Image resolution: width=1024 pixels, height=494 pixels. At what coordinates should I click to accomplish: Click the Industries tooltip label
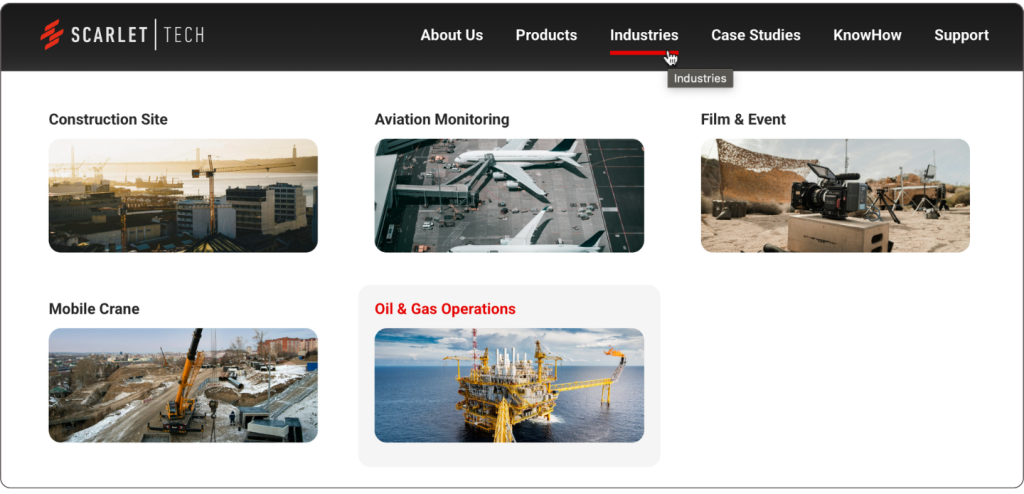click(x=700, y=79)
